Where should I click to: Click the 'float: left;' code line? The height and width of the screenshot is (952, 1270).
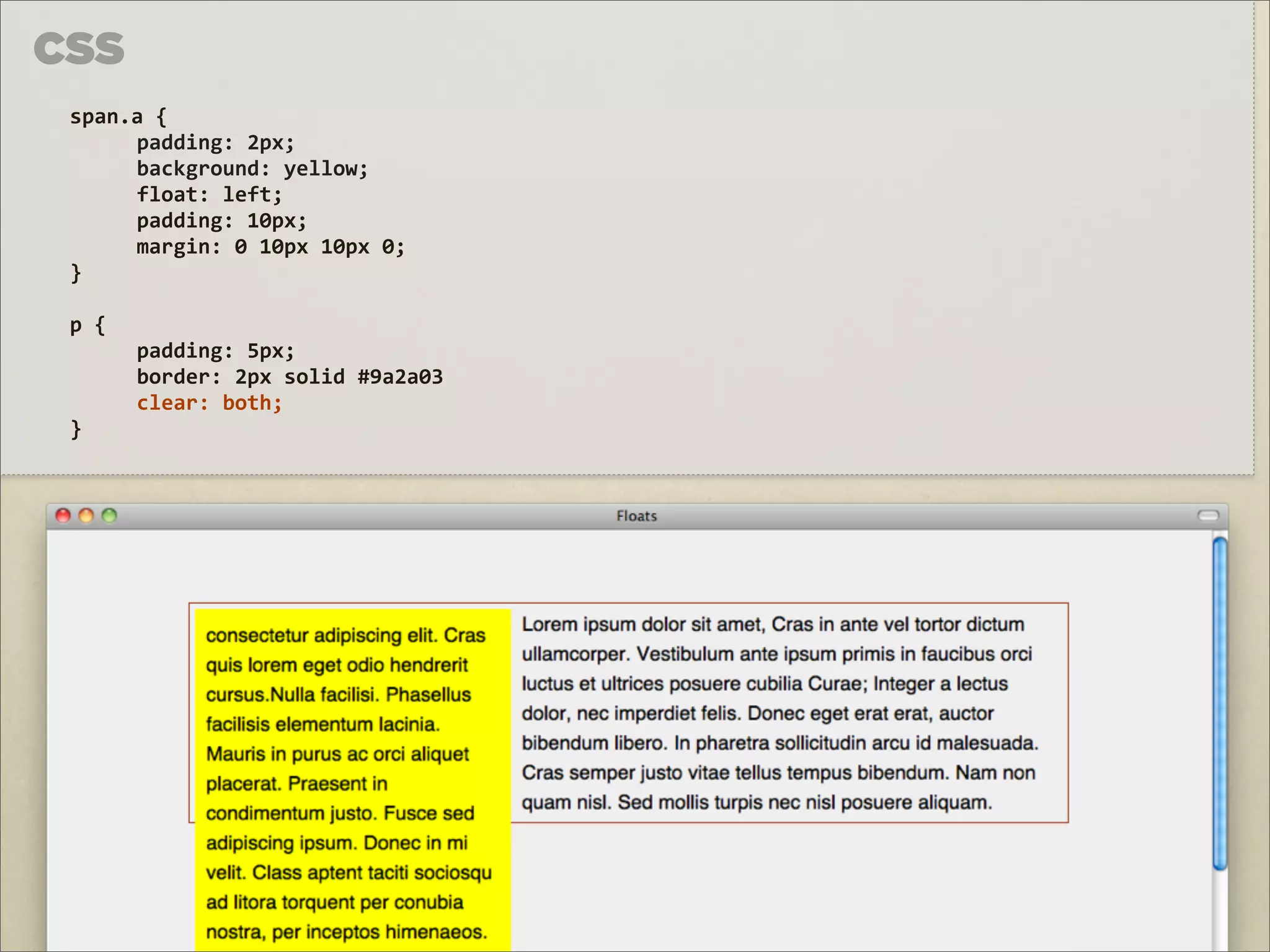click(210, 195)
